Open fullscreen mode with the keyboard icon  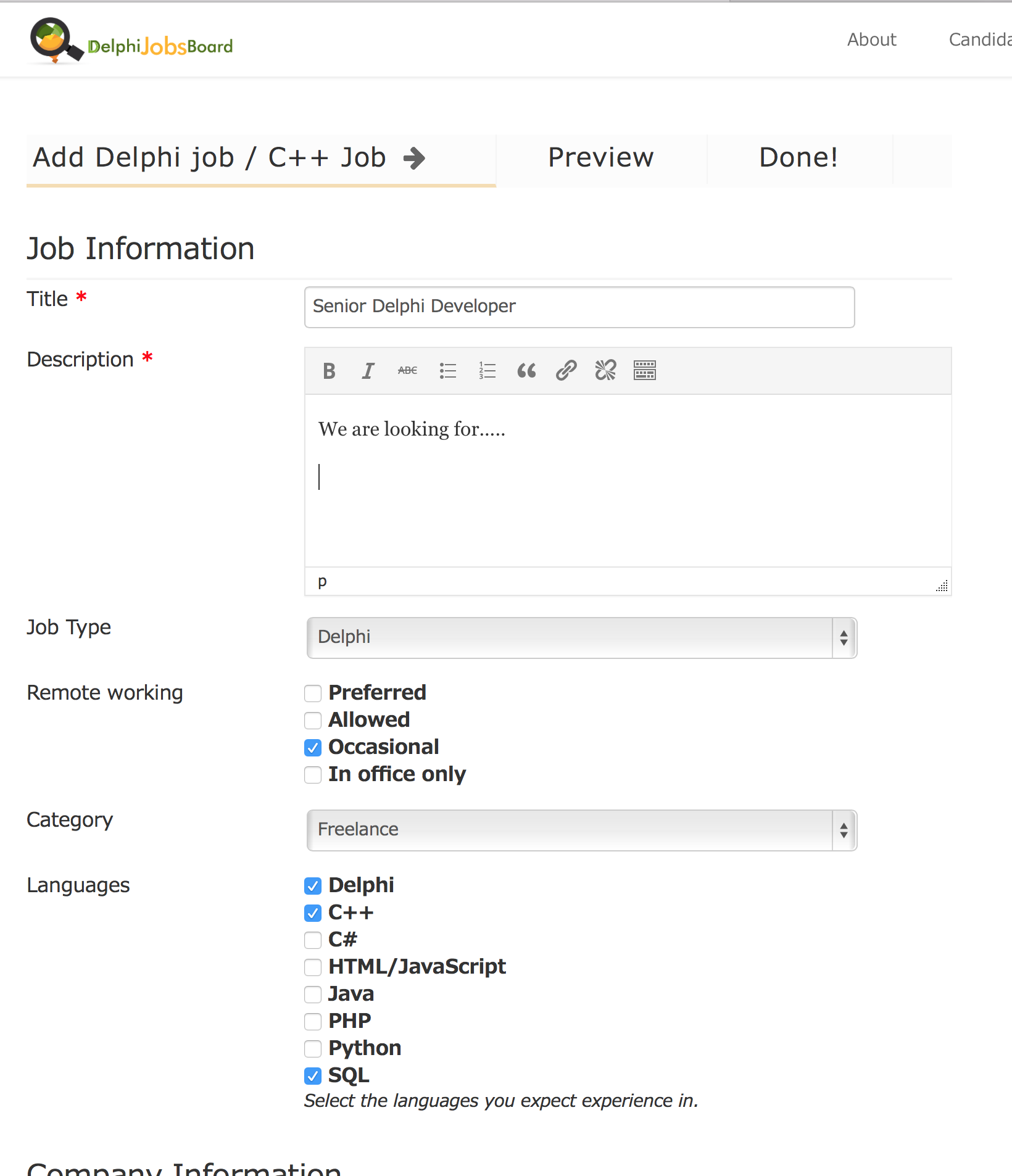coord(644,370)
